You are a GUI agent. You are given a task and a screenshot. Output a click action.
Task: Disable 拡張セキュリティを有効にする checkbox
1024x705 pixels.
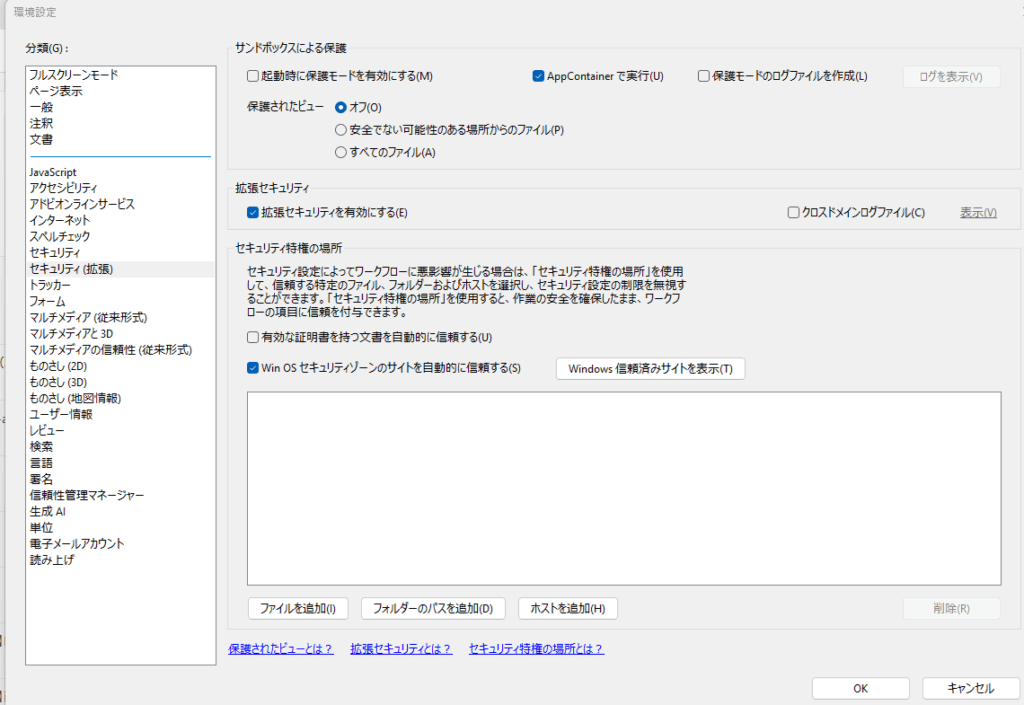253,212
